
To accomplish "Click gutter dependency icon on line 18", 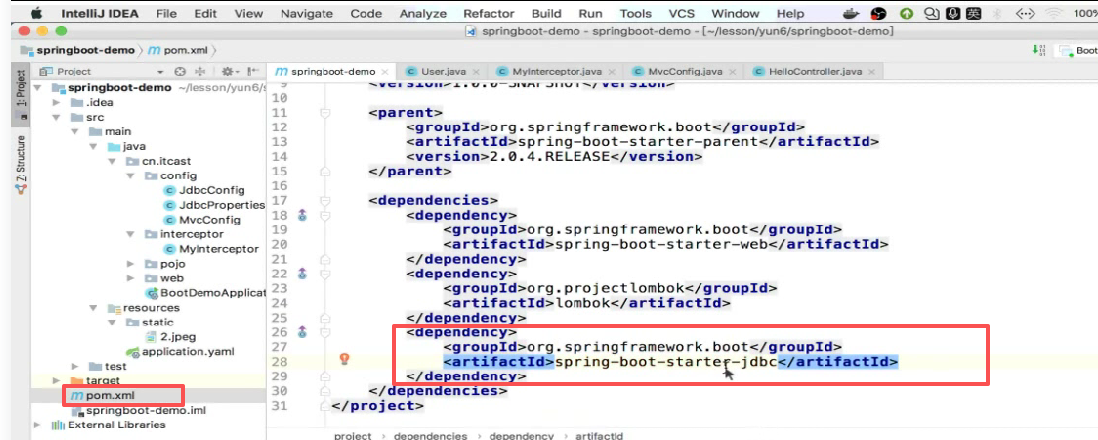I will coord(303,215).
